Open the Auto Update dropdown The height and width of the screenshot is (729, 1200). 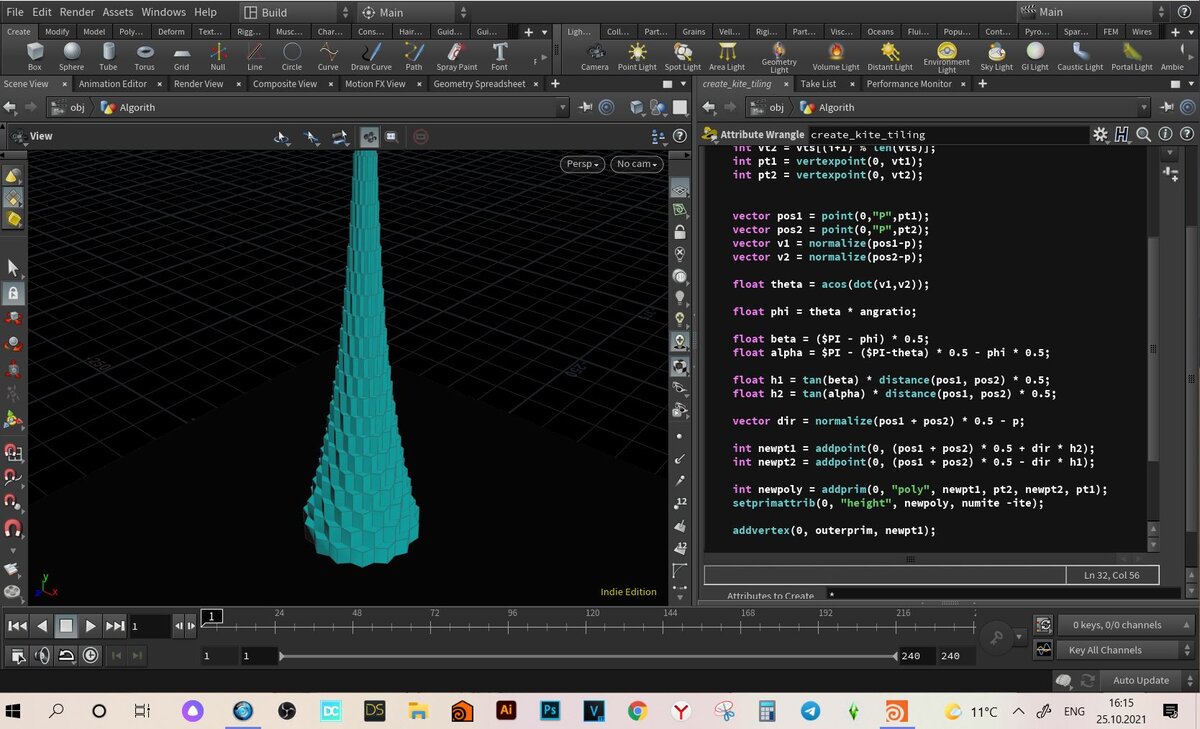(x=1139, y=680)
